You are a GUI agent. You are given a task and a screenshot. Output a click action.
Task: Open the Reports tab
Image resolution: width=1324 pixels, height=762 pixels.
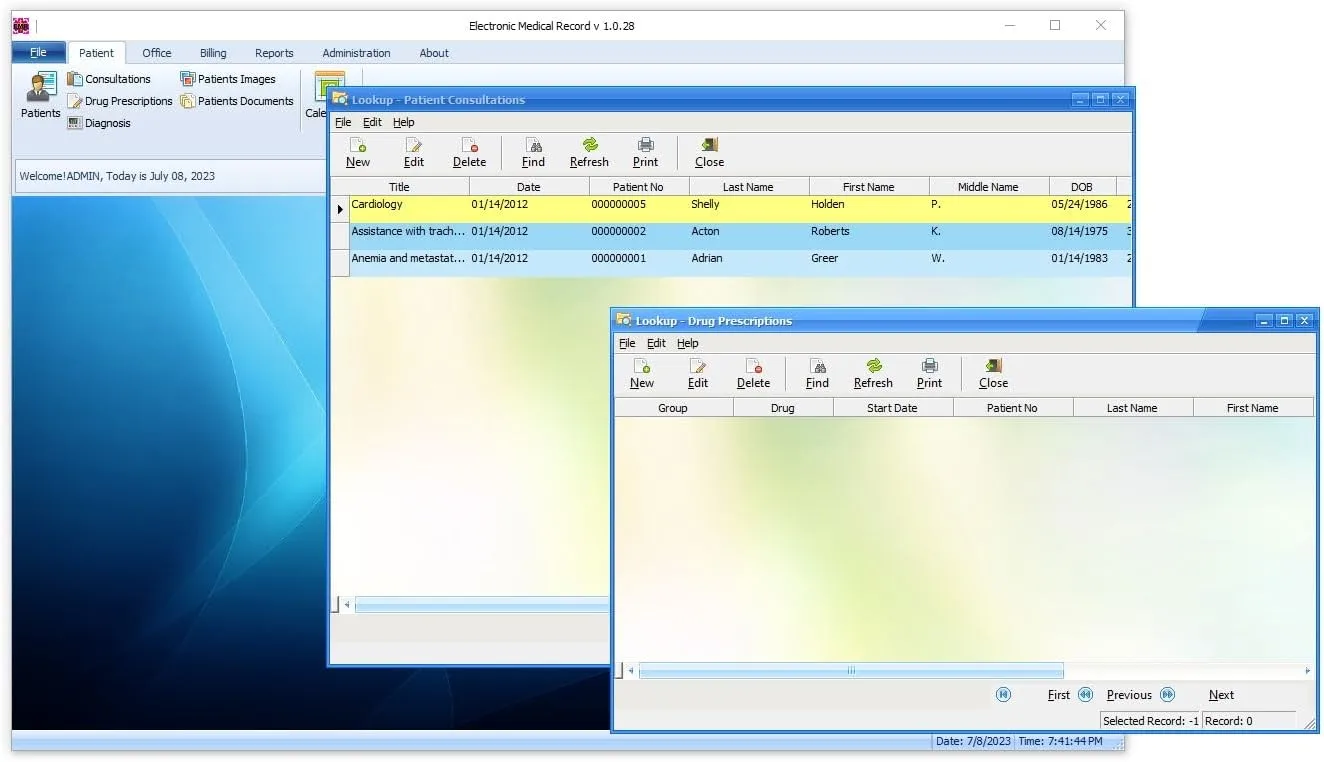(274, 53)
